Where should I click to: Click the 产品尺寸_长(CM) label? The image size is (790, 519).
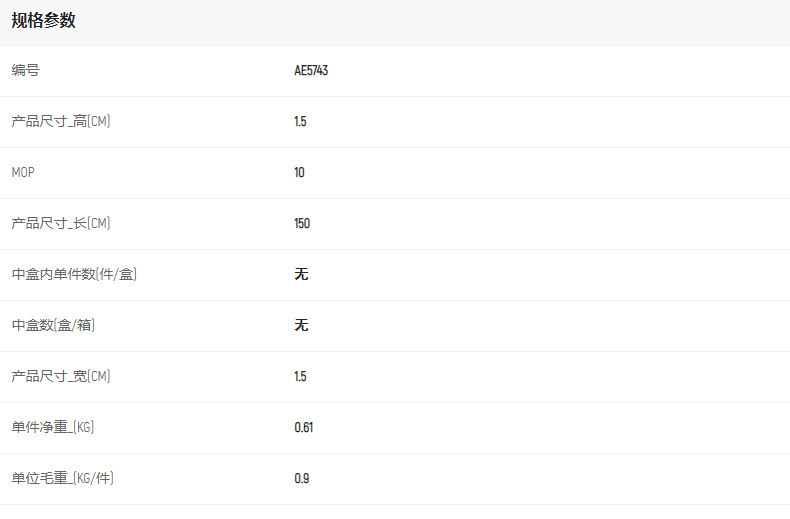pos(61,224)
